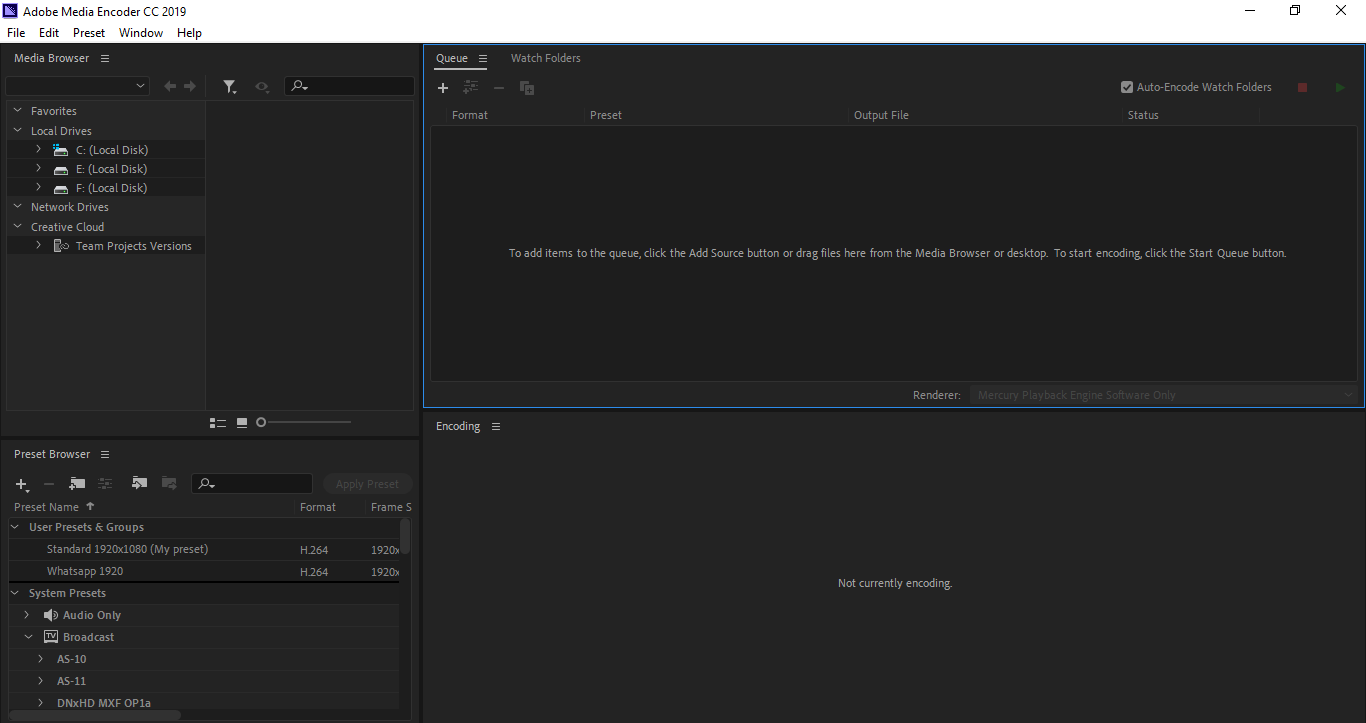Click the green Start Queue button
The height and width of the screenshot is (723, 1366).
[x=1340, y=88]
